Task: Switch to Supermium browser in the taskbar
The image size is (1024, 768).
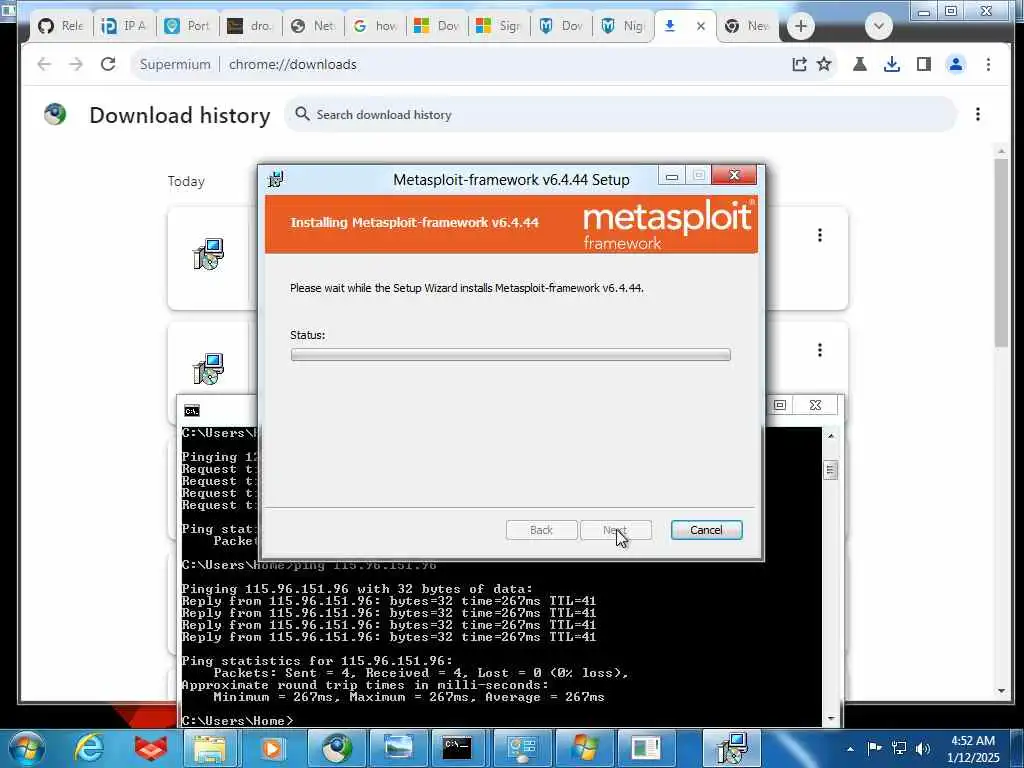Action: (x=336, y=748)
